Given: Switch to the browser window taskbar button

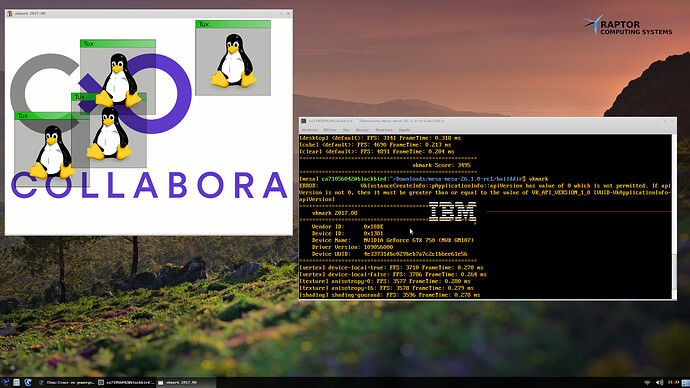Looking at the screenshot, I should click(66, 382).
